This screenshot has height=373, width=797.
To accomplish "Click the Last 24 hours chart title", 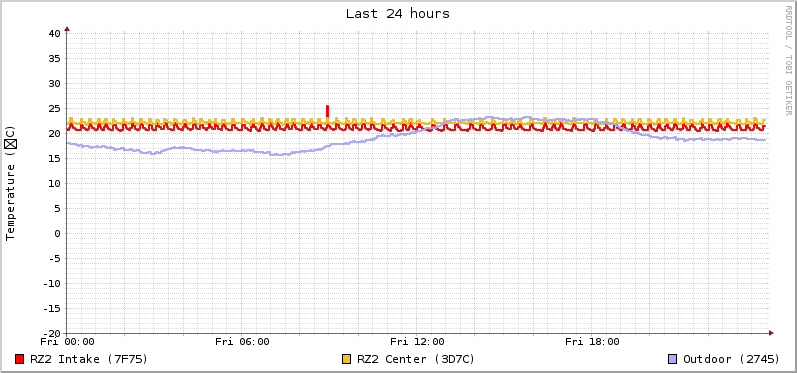I will [398, 14].
